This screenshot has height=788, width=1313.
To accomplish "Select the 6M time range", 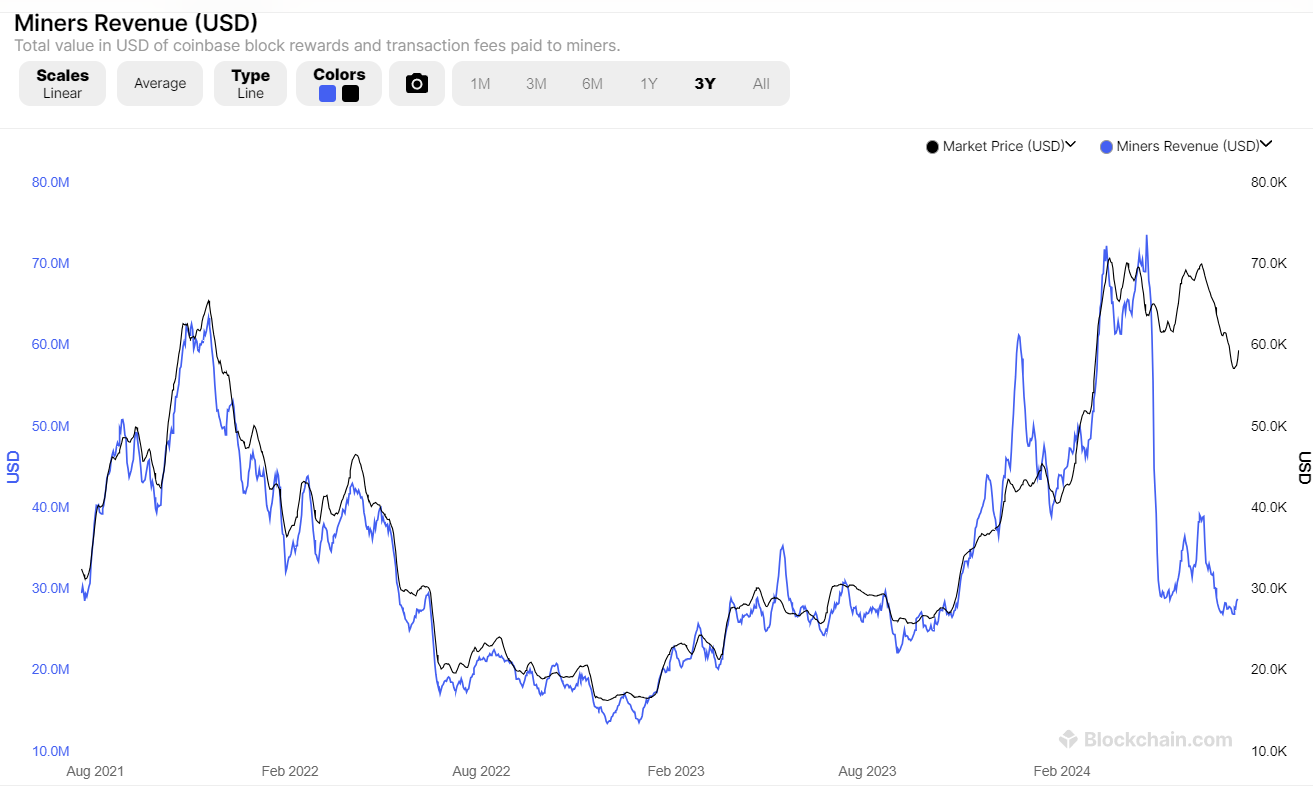I will pos(592,83).
